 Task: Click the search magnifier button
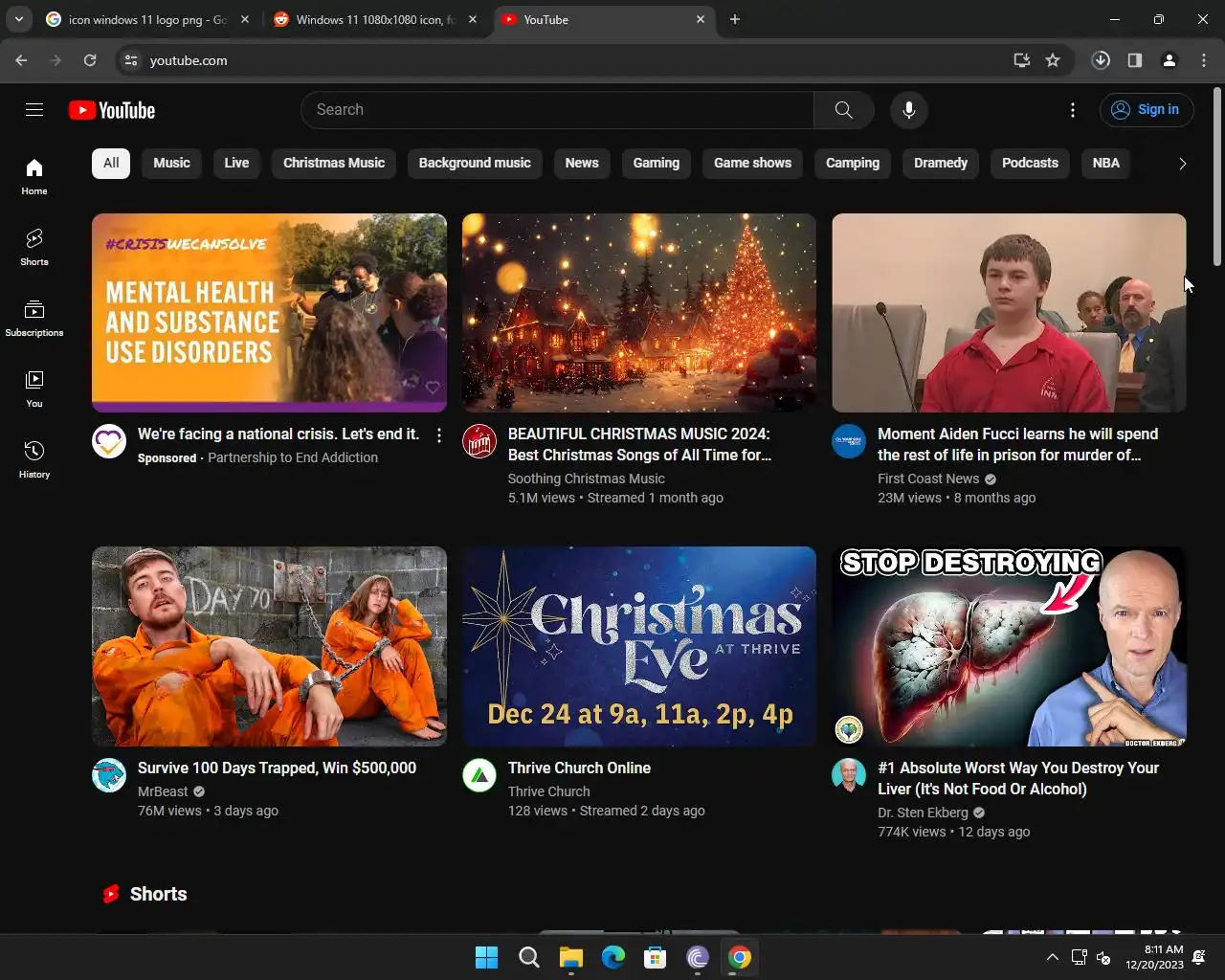pyautogui.click(x=843, y=110)
